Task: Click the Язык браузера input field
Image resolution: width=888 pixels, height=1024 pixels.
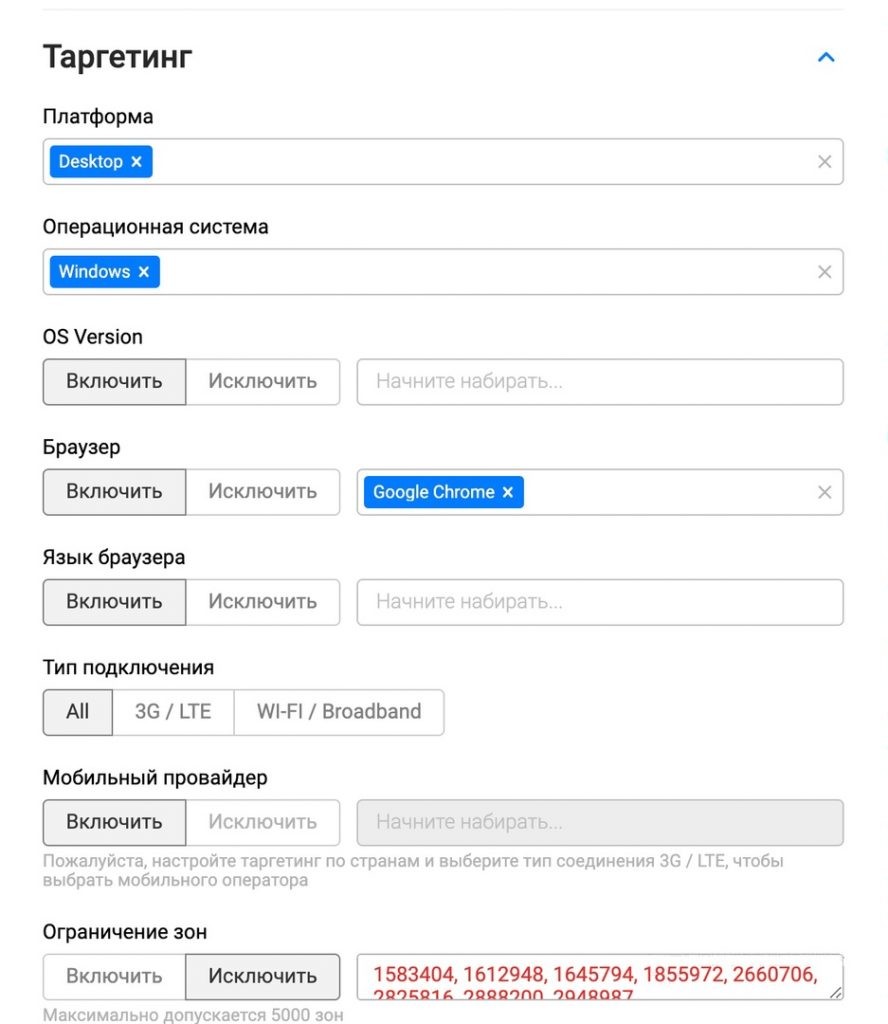Action: point(599,601)
